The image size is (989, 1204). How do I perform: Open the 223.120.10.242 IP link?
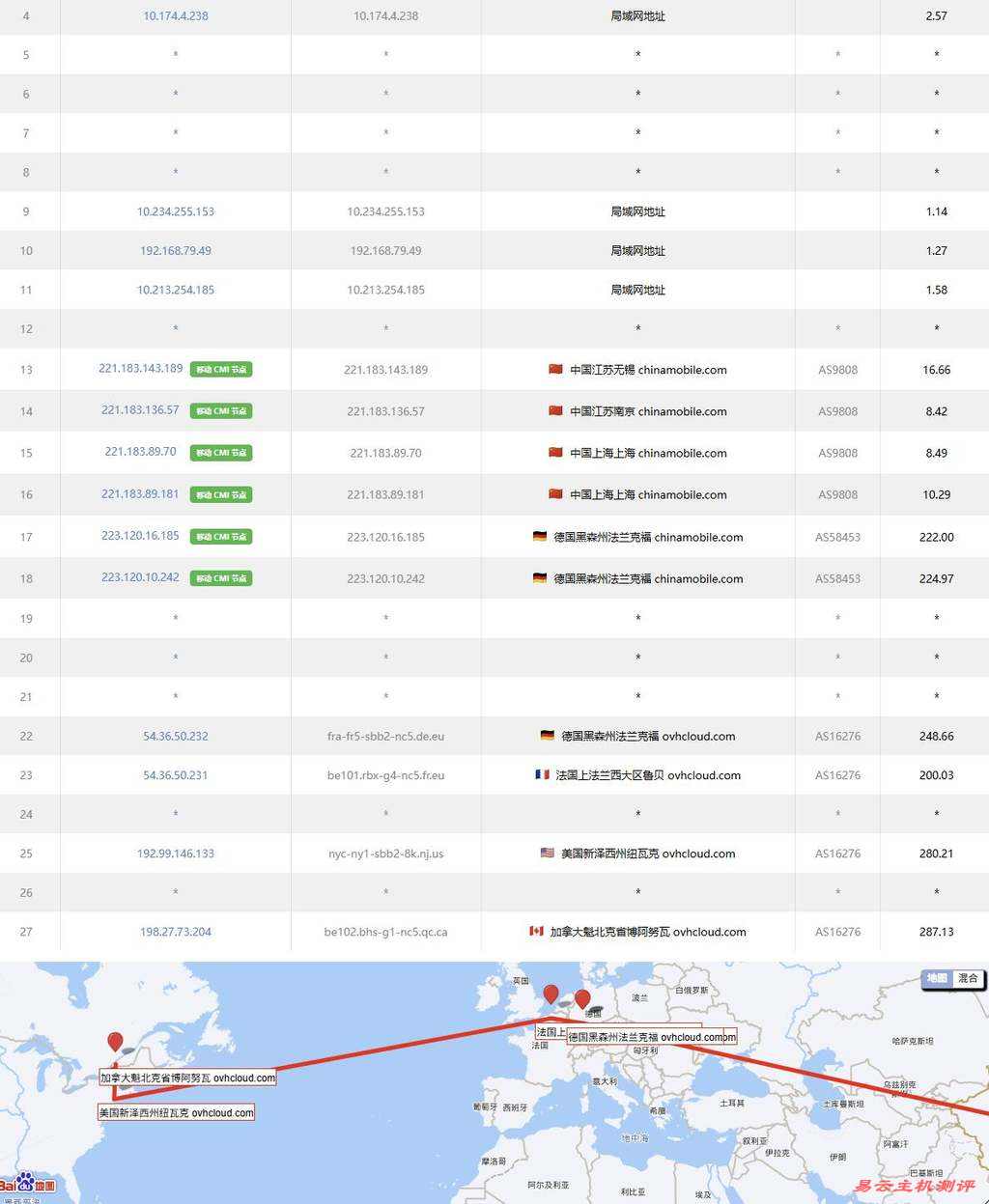(x=141, y=576)
